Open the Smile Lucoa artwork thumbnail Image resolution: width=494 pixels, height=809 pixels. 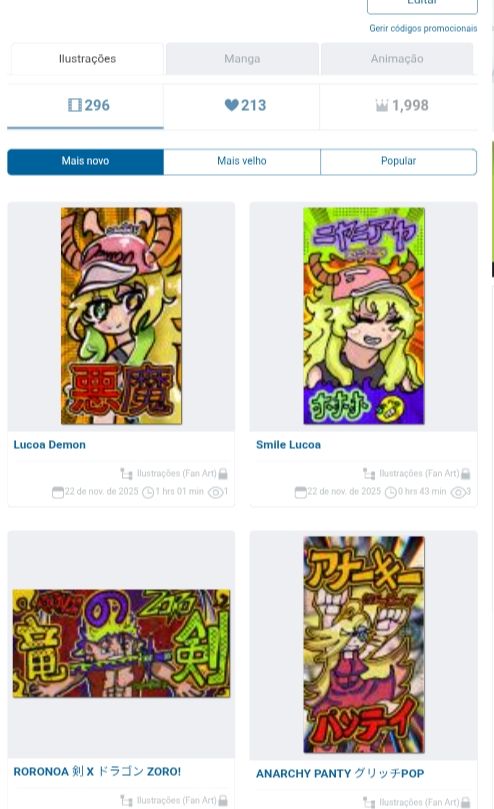[364, 316]
